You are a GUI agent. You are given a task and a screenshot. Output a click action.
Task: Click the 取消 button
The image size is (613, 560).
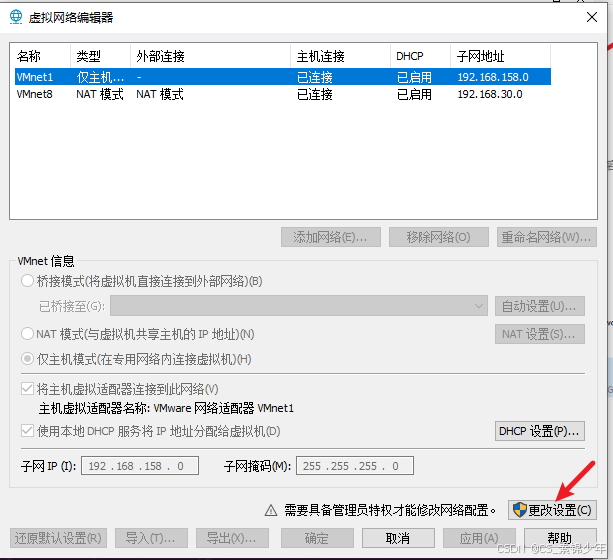click(398, 538)
